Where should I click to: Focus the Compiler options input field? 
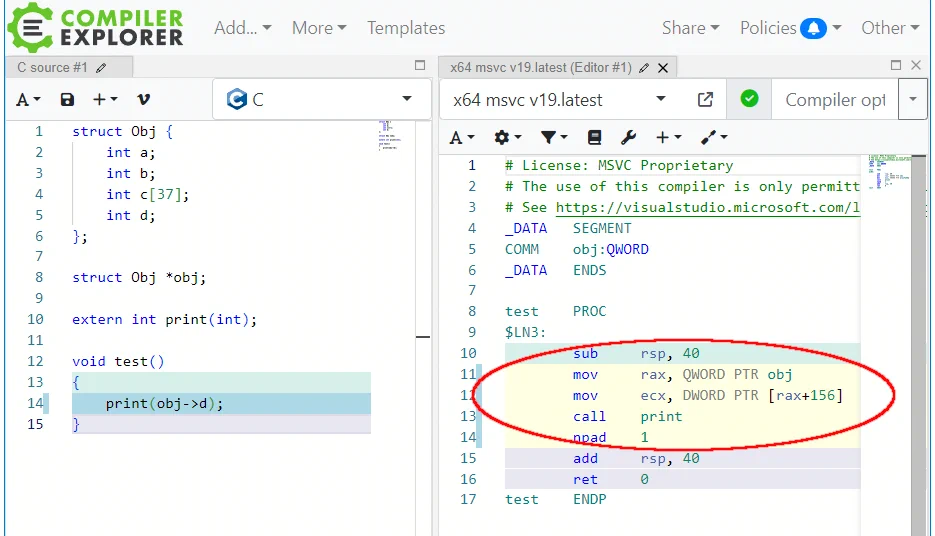(x=835, y=100)
